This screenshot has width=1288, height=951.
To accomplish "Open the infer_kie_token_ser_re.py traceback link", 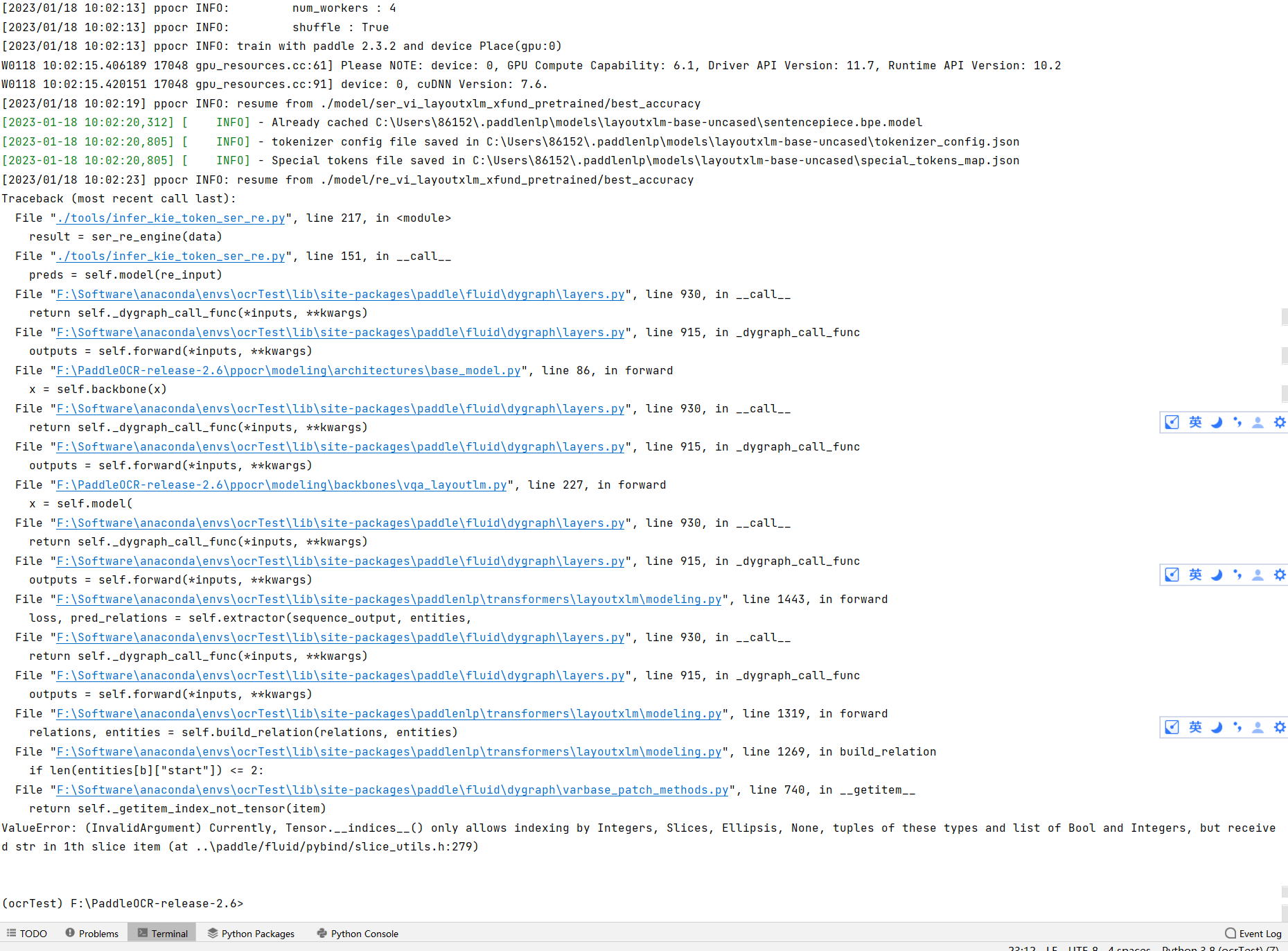I will [x=170, y=217].
